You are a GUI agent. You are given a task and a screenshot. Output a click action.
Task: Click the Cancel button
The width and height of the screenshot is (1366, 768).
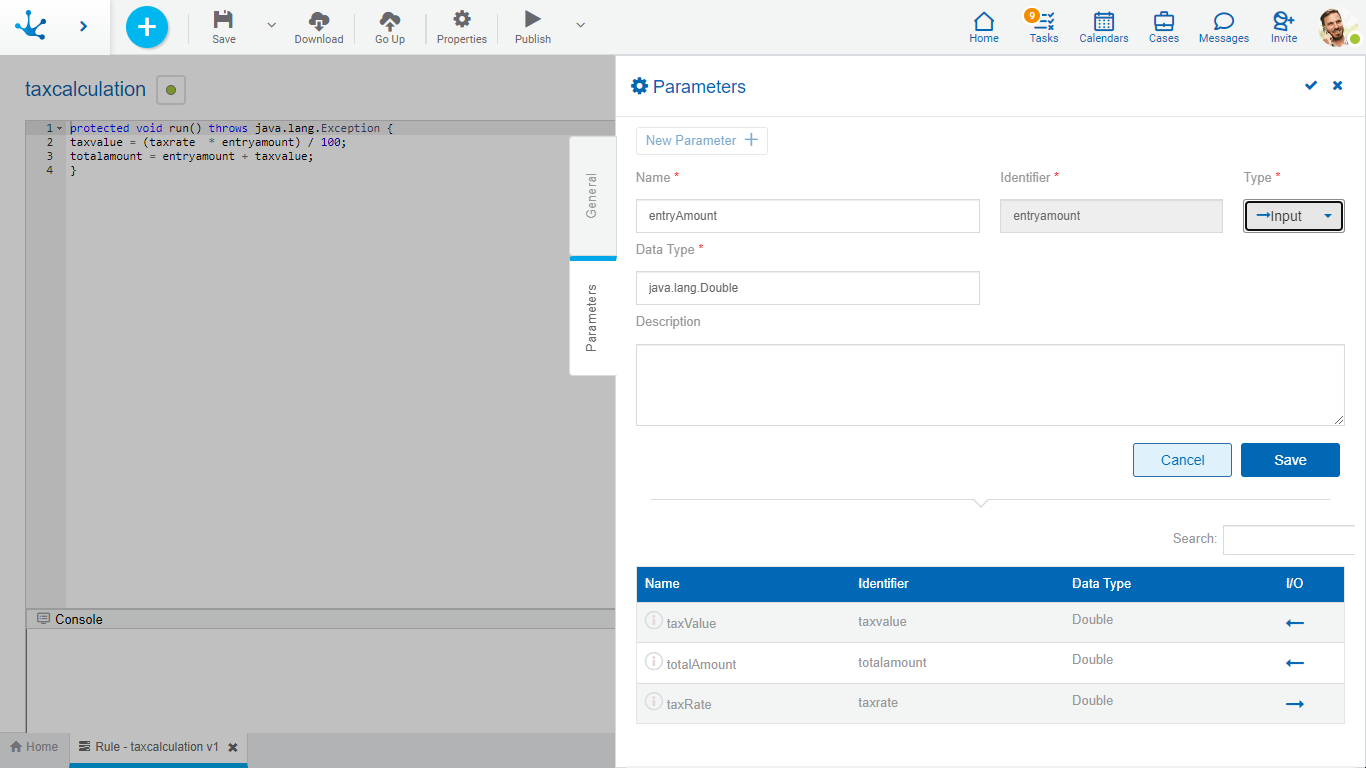(1182, 460)
